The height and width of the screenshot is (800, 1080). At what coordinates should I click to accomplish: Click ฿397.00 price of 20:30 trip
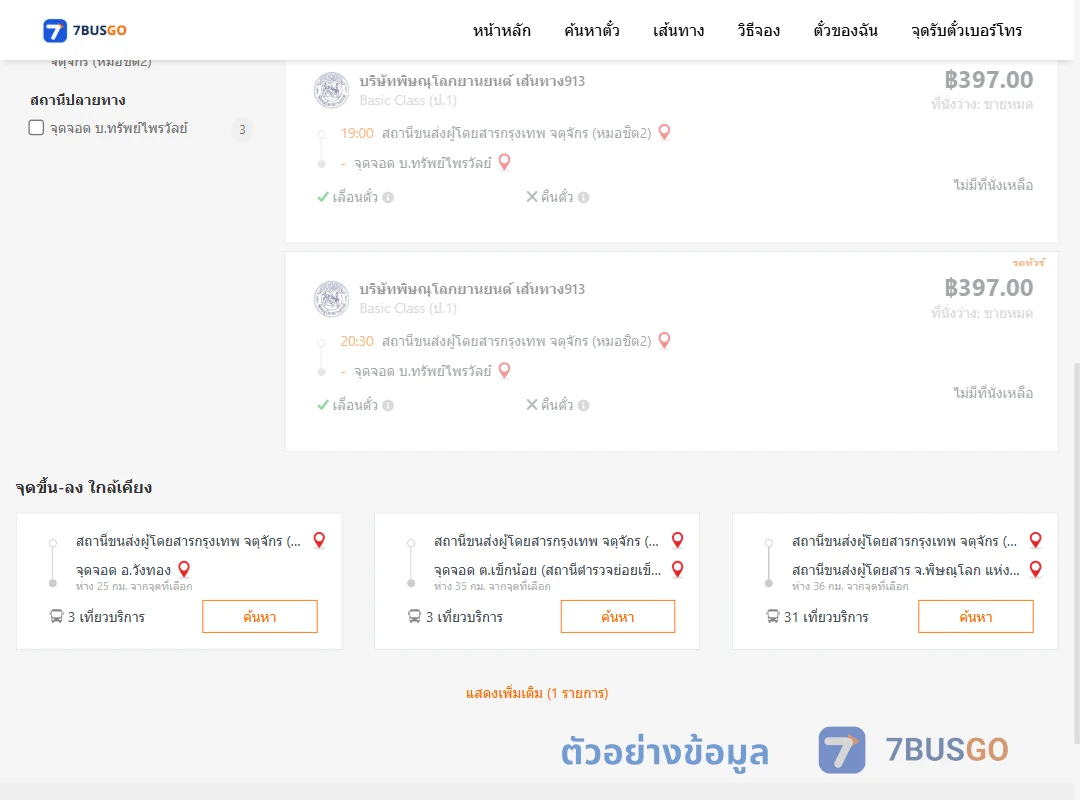(x=988, y=288)
